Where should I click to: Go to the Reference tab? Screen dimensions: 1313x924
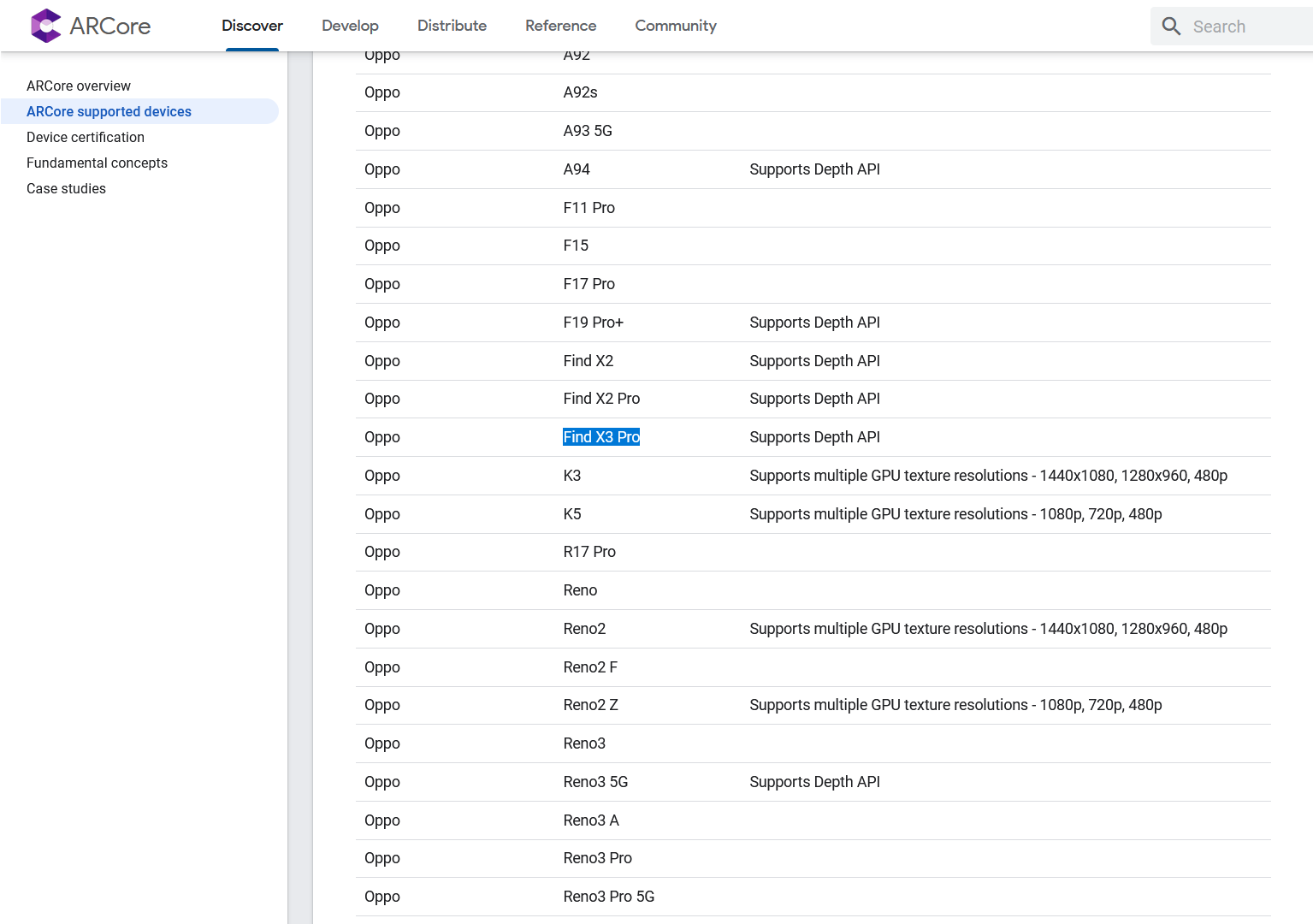(560, 26)
